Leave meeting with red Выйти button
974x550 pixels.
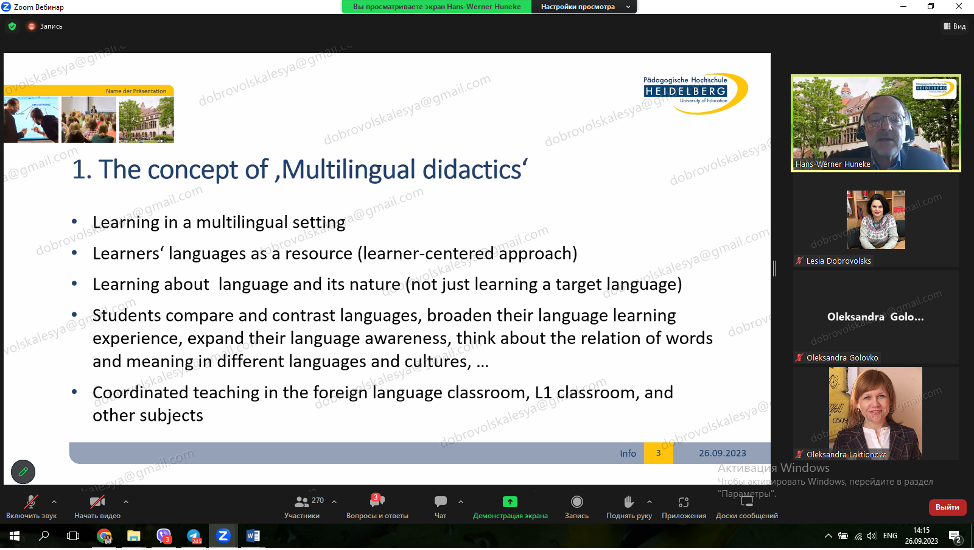947,507
